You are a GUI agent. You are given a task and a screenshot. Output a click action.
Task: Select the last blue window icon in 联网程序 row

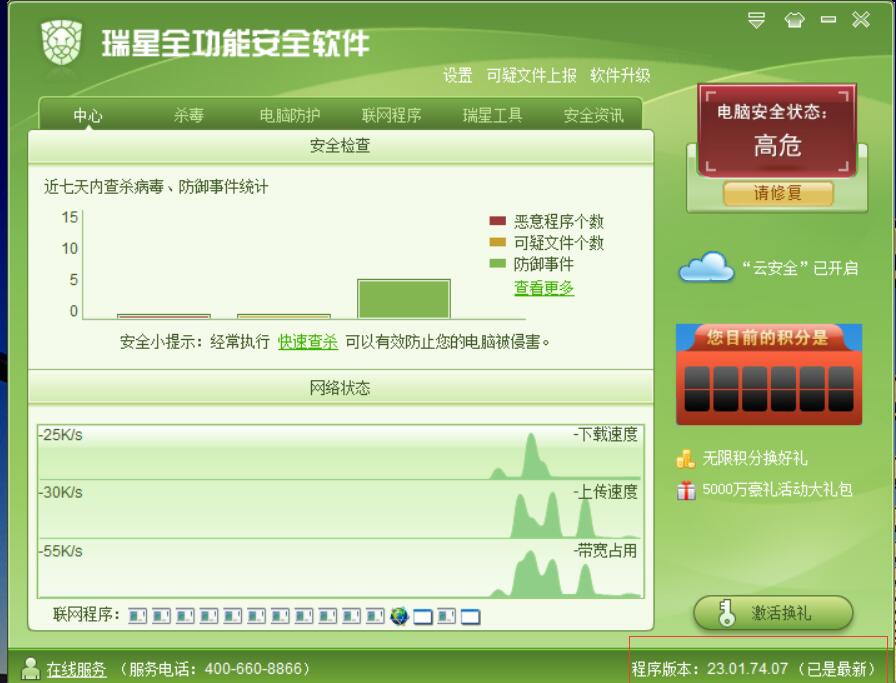470,616
